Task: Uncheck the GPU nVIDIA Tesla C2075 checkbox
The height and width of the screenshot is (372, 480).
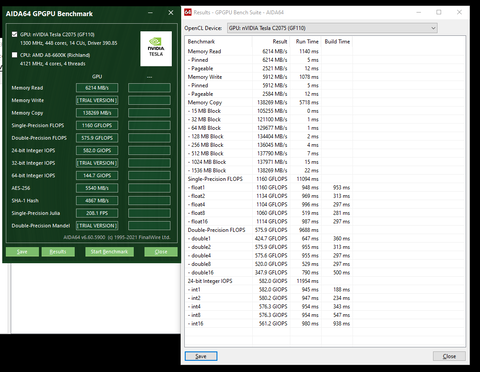Action: [x=15, y=34]
